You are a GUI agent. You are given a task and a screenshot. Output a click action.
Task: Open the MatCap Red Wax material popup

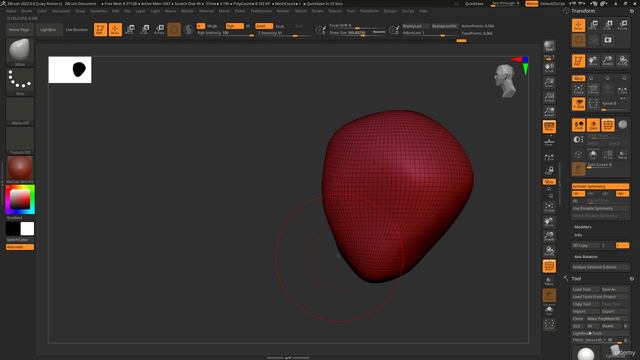click(x=20, y=170)
